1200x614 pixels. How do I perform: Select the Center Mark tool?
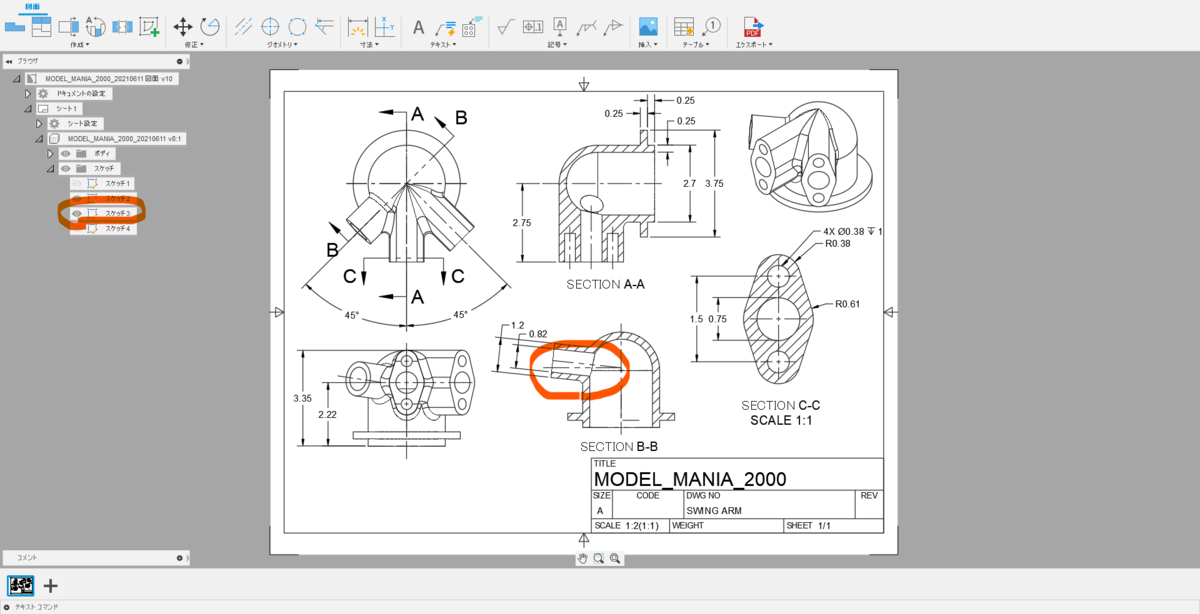(x=270, y=26)
